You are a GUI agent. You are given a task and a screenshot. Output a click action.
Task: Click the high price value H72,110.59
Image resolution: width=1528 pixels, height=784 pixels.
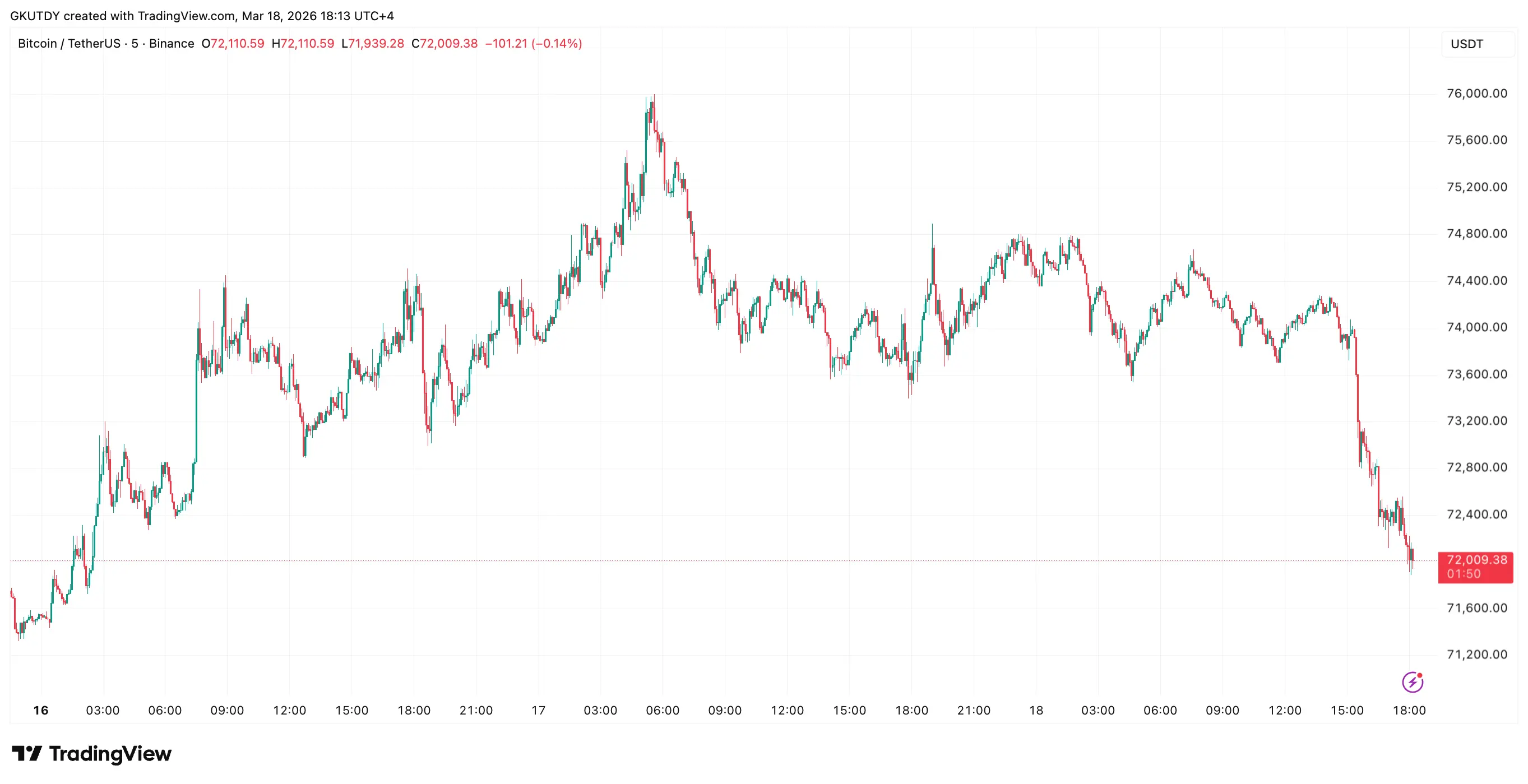click(303, 43)
